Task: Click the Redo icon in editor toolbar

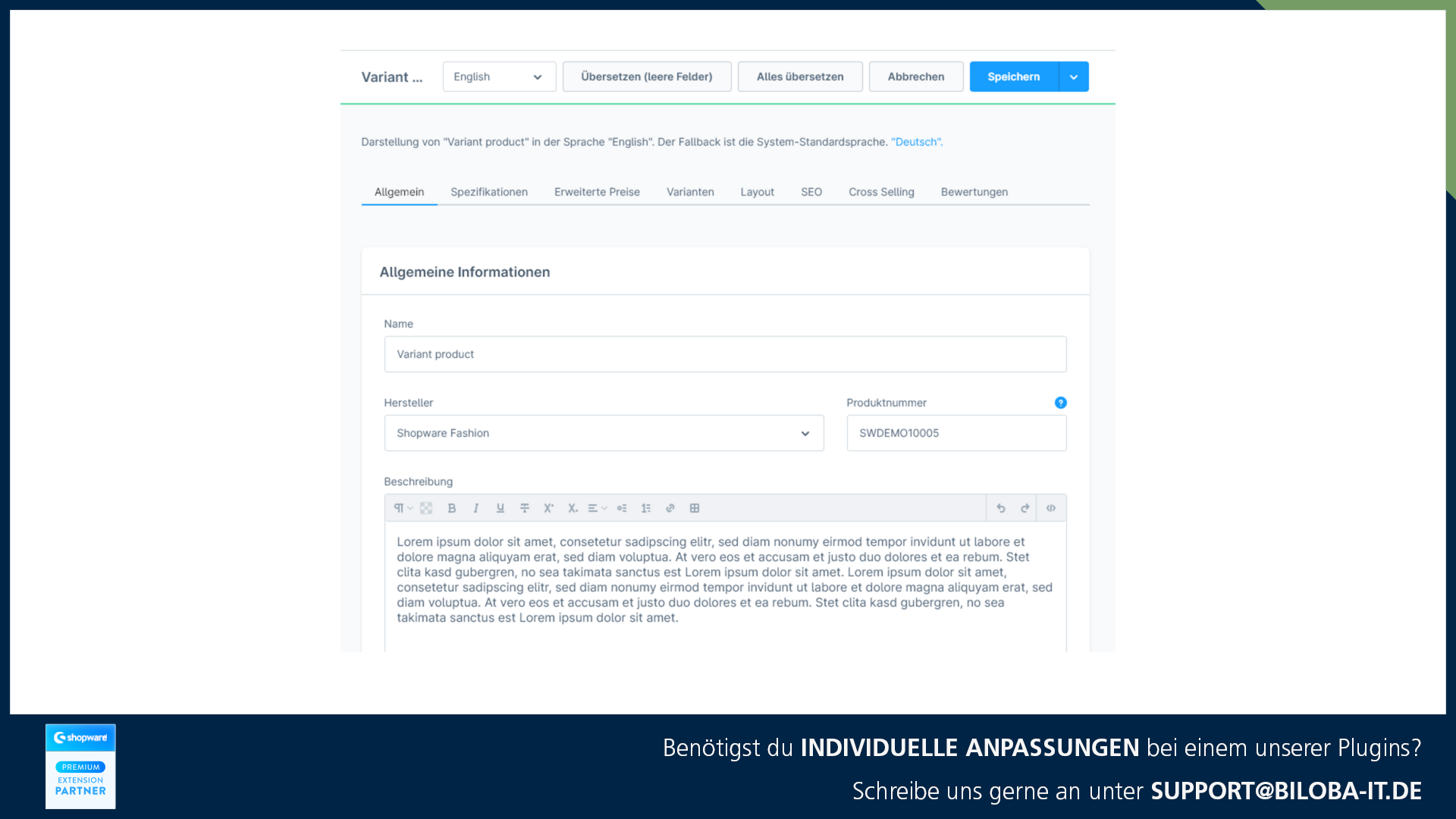Action: (1024, 507)
